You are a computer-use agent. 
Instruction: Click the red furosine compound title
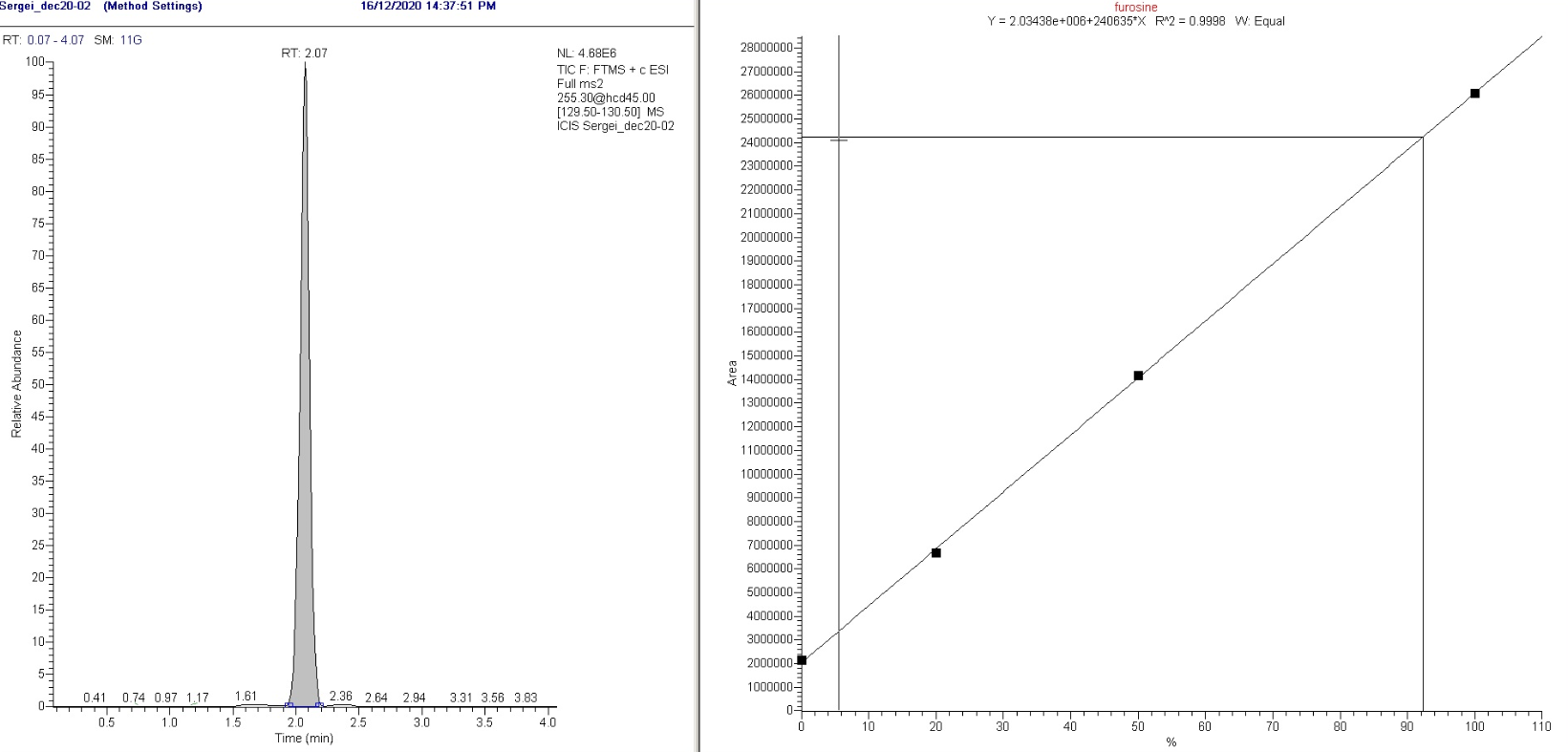point(1135,8)
